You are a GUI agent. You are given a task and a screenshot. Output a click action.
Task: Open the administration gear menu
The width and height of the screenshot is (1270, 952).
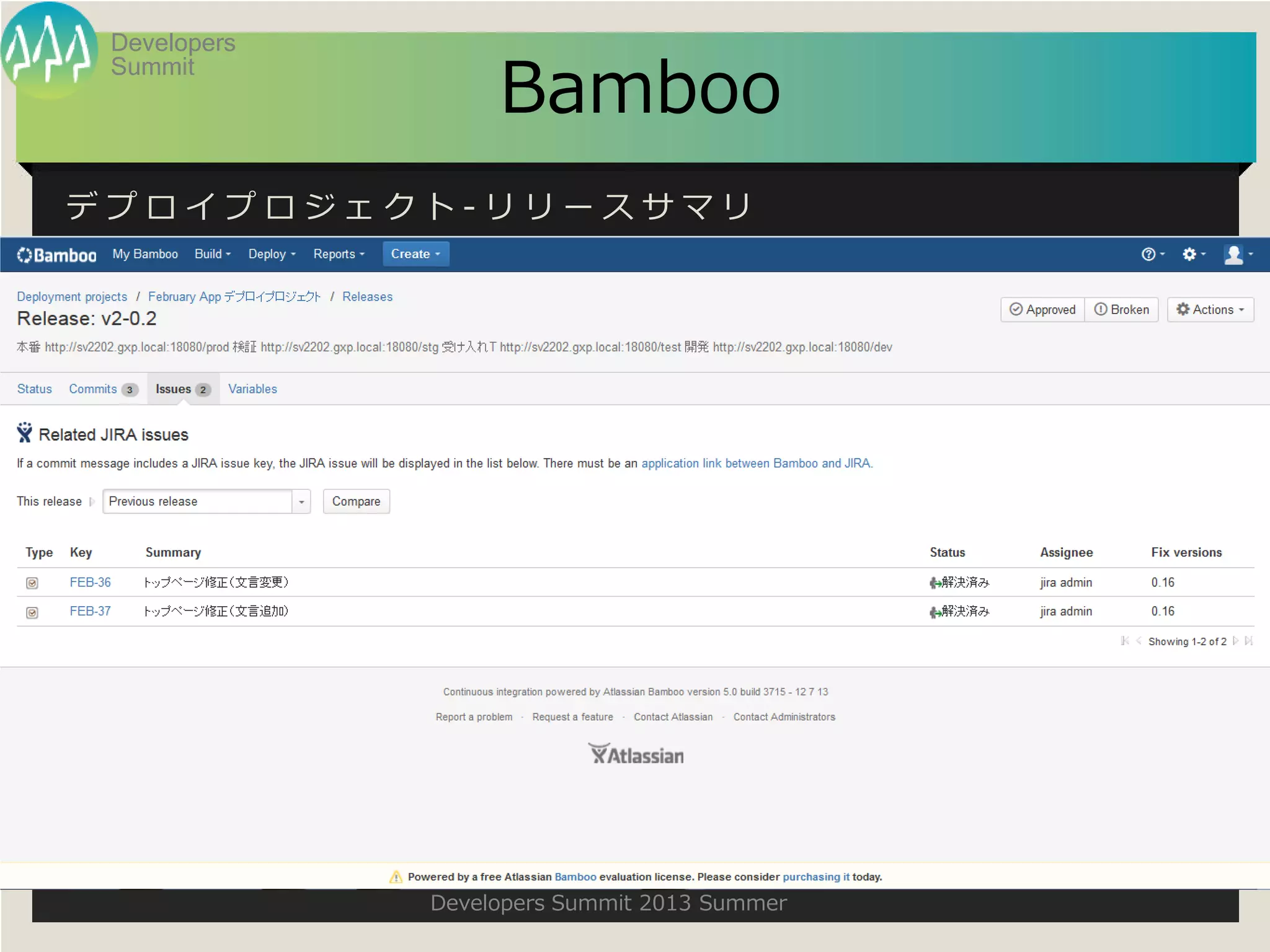(x=1193, y=254)
